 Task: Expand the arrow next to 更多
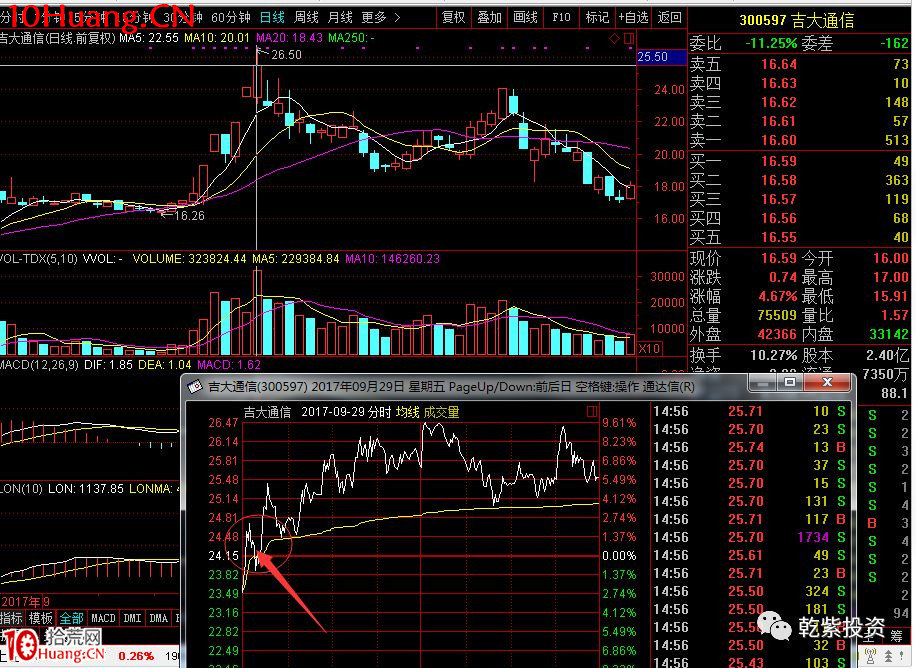[398, 18]
